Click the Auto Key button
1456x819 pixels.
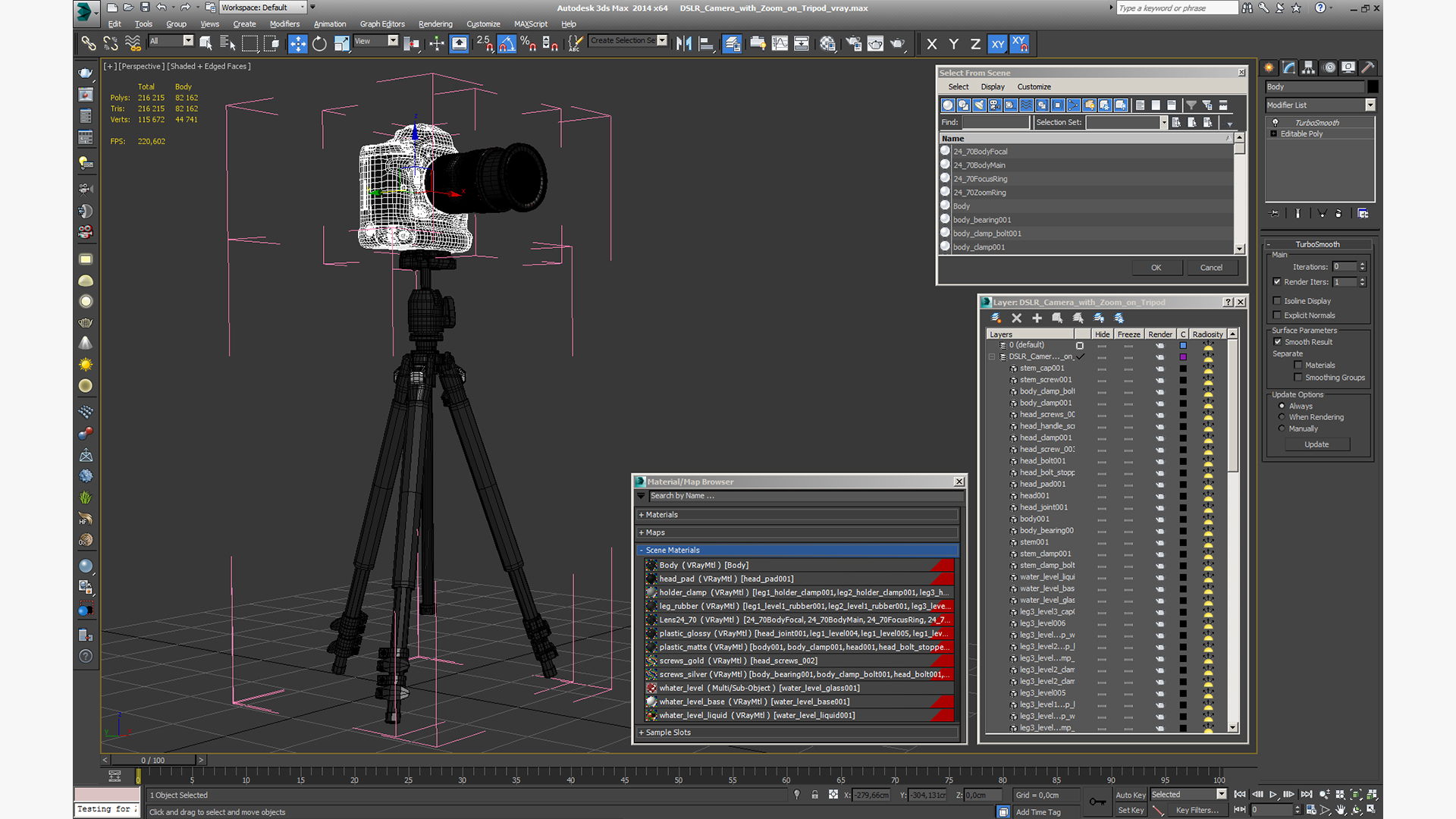pos(1130,795)
